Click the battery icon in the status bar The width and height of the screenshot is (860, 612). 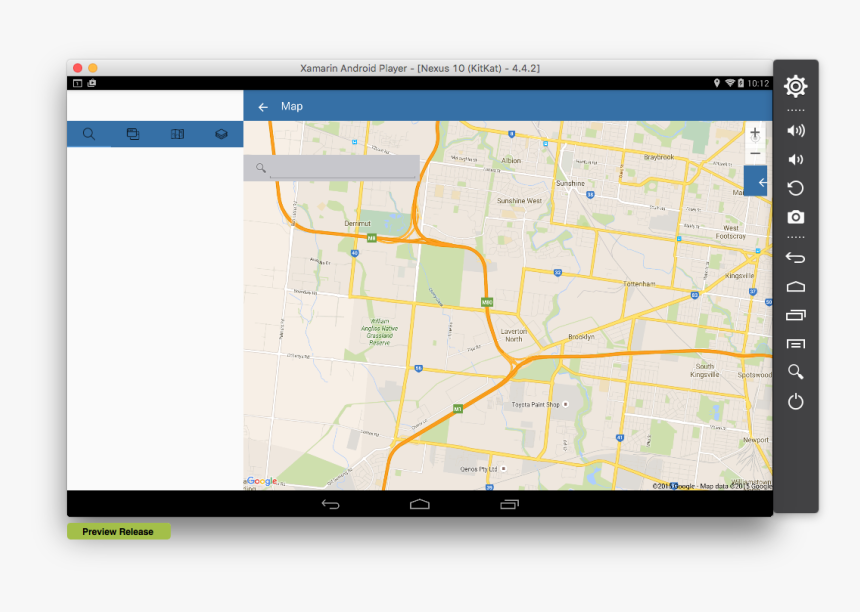(x=741, y=83)
